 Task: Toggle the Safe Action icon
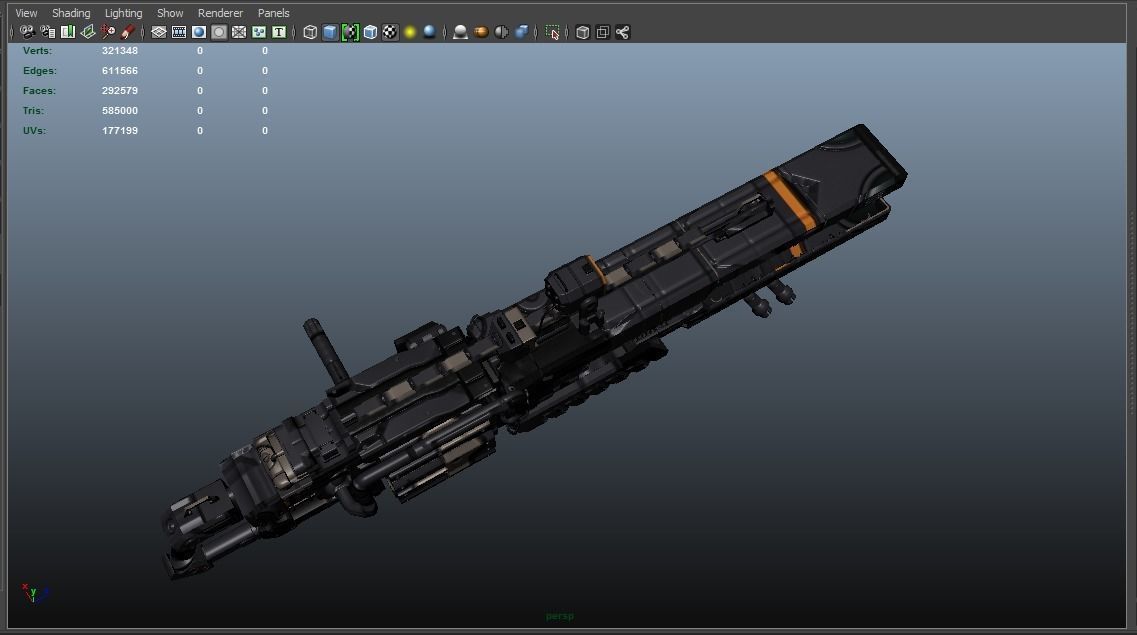(x=259, y=32)
